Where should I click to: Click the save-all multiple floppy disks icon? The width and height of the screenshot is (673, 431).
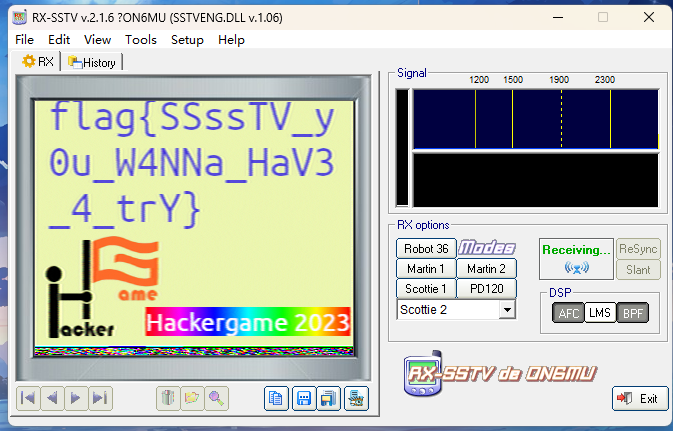[x=328, y=398]
